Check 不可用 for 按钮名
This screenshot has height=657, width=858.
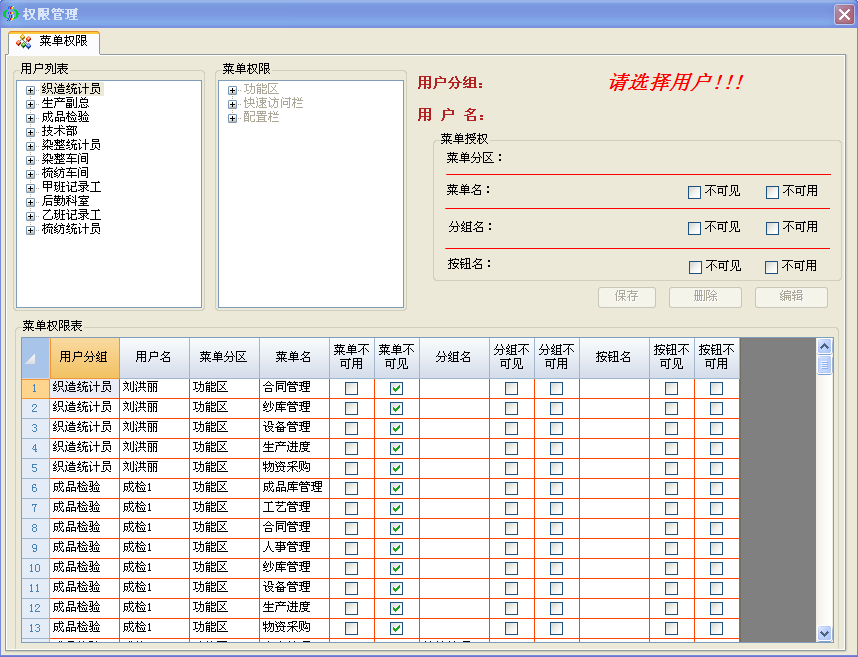click(x=772, y=267)
